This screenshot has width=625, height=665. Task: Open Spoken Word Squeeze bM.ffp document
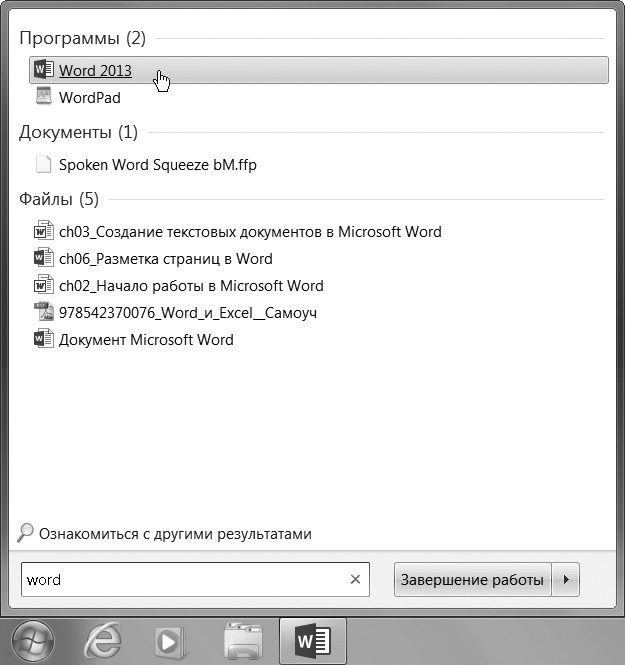[x=157, y=165]
